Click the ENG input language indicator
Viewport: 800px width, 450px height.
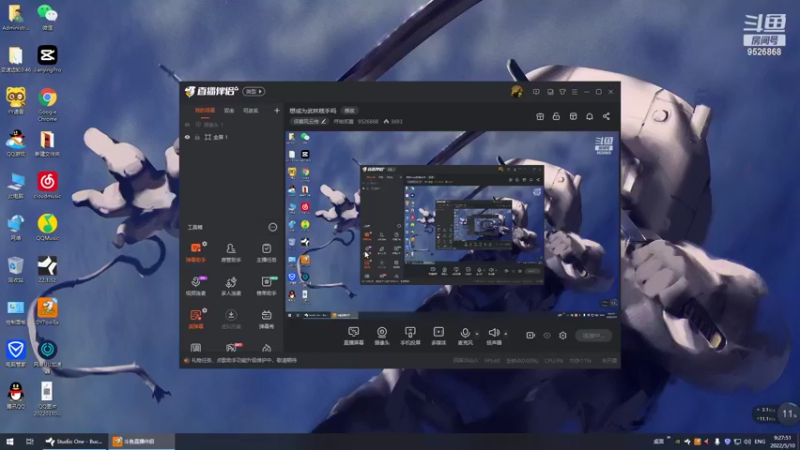tap(760, 441)
